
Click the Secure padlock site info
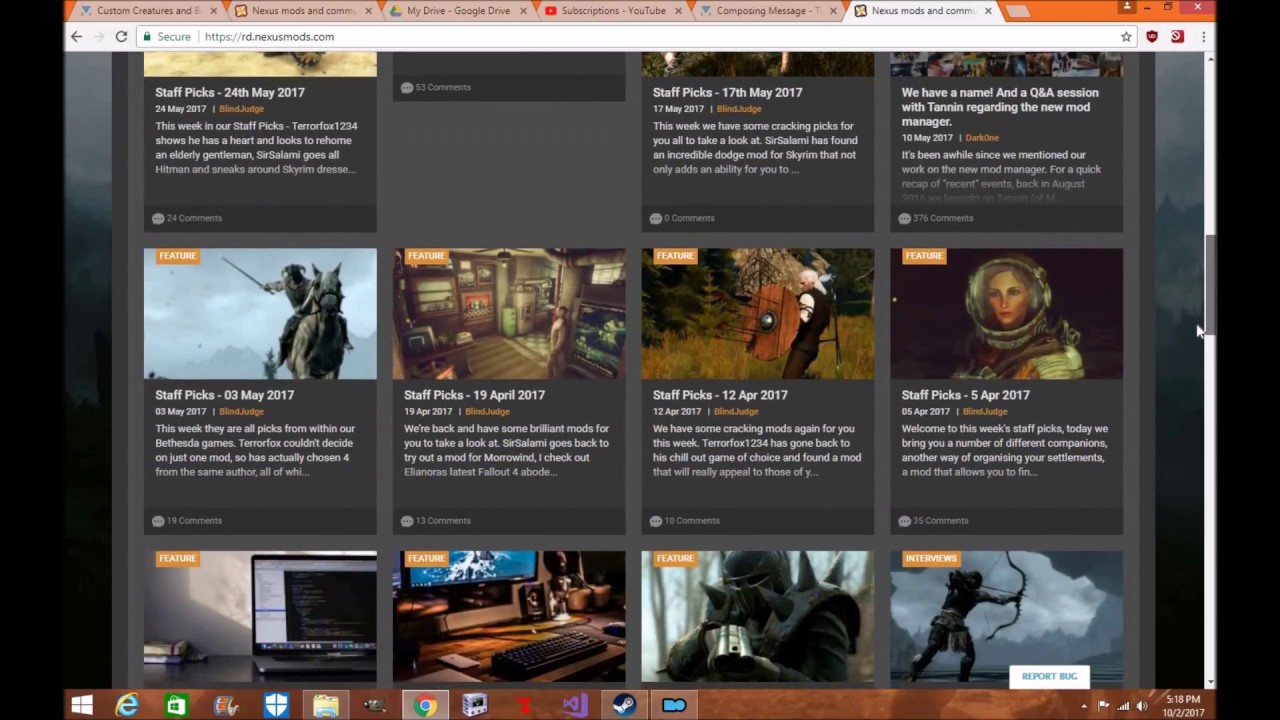[x=167, y=36]
